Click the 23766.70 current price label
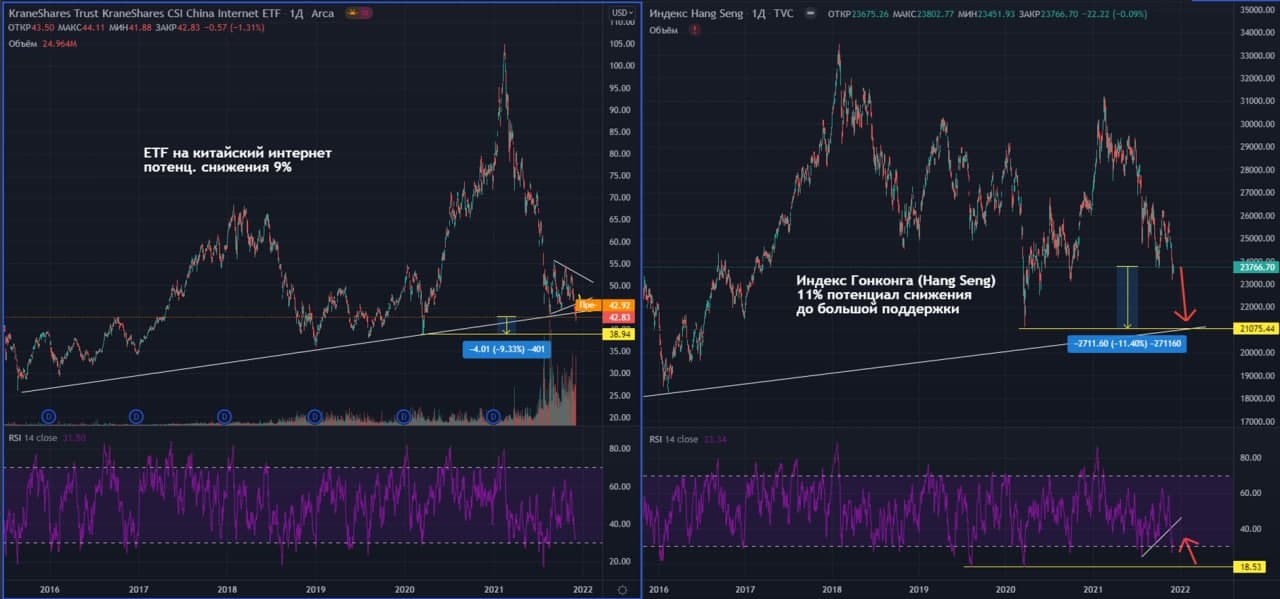 tap(1257, 267)
